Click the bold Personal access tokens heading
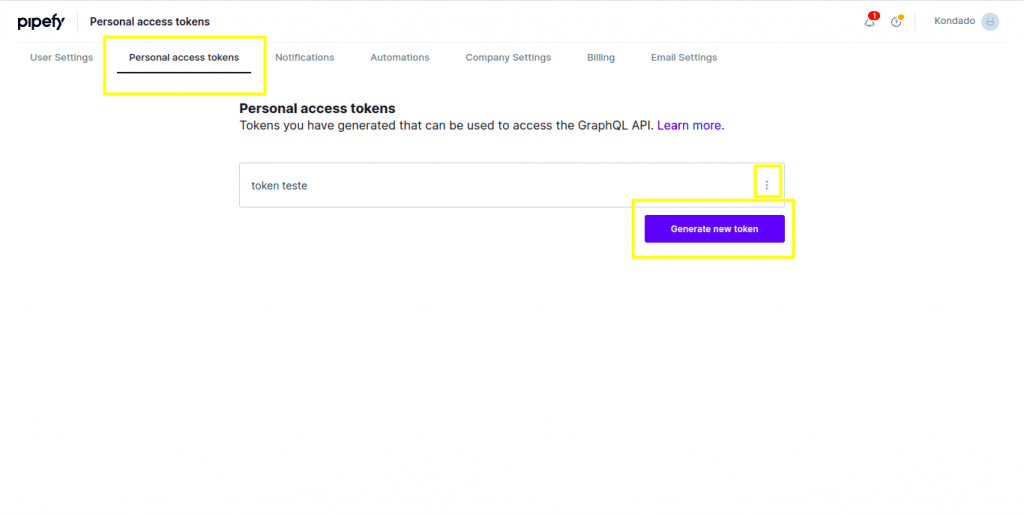The image size is (1024, 516). (x=317, y=108)
